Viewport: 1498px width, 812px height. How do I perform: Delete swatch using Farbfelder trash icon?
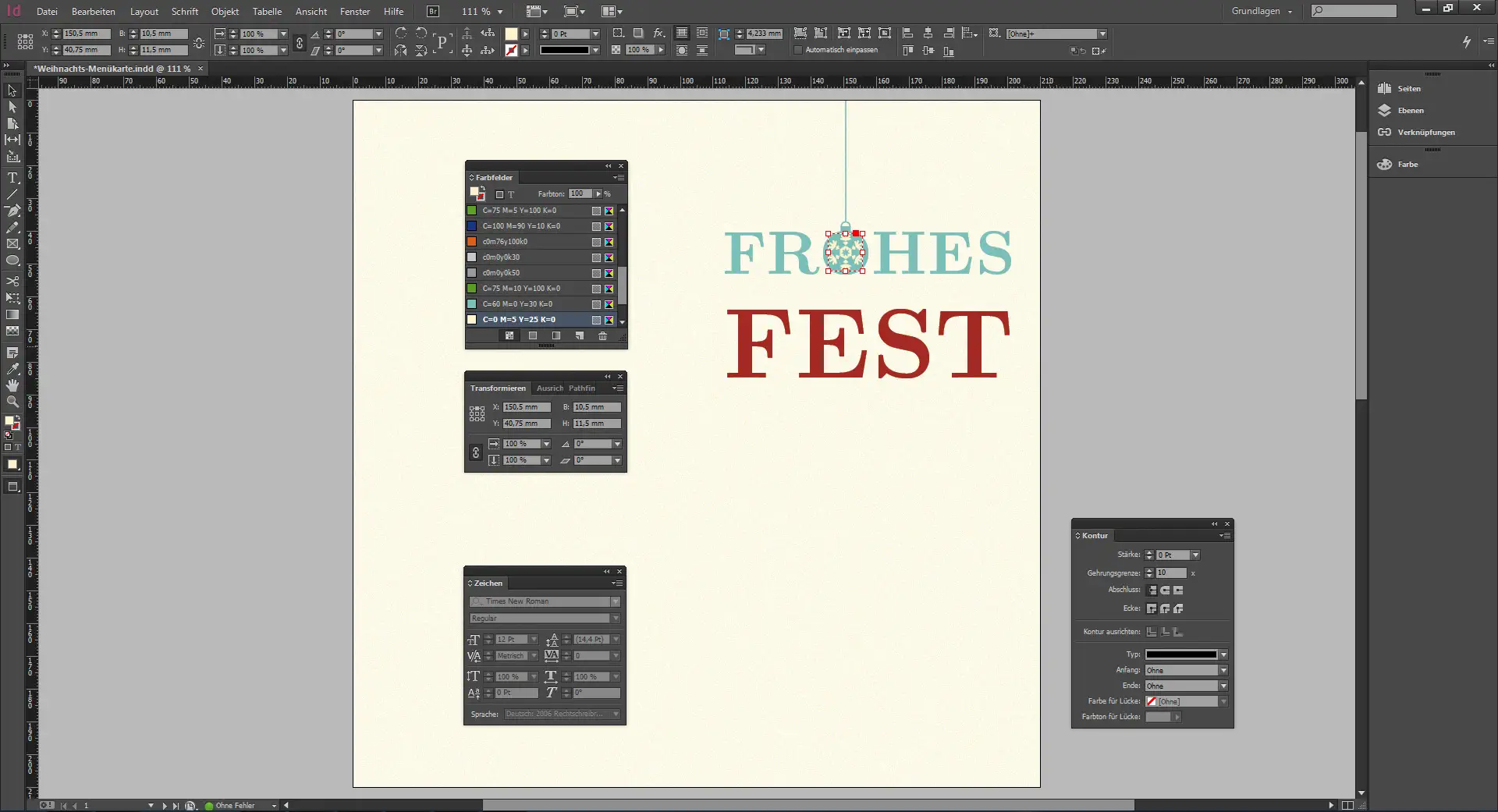click(602, 336)
